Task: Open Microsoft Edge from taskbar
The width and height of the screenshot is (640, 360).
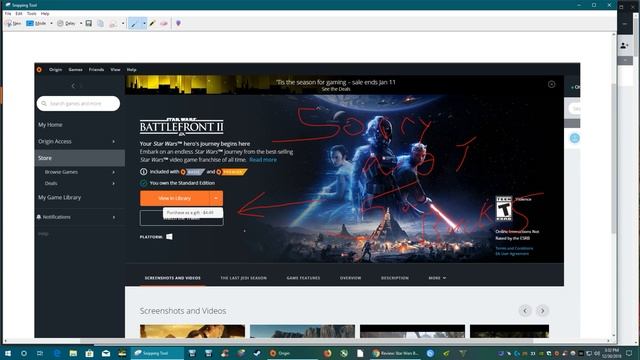Action: [57, 353]
